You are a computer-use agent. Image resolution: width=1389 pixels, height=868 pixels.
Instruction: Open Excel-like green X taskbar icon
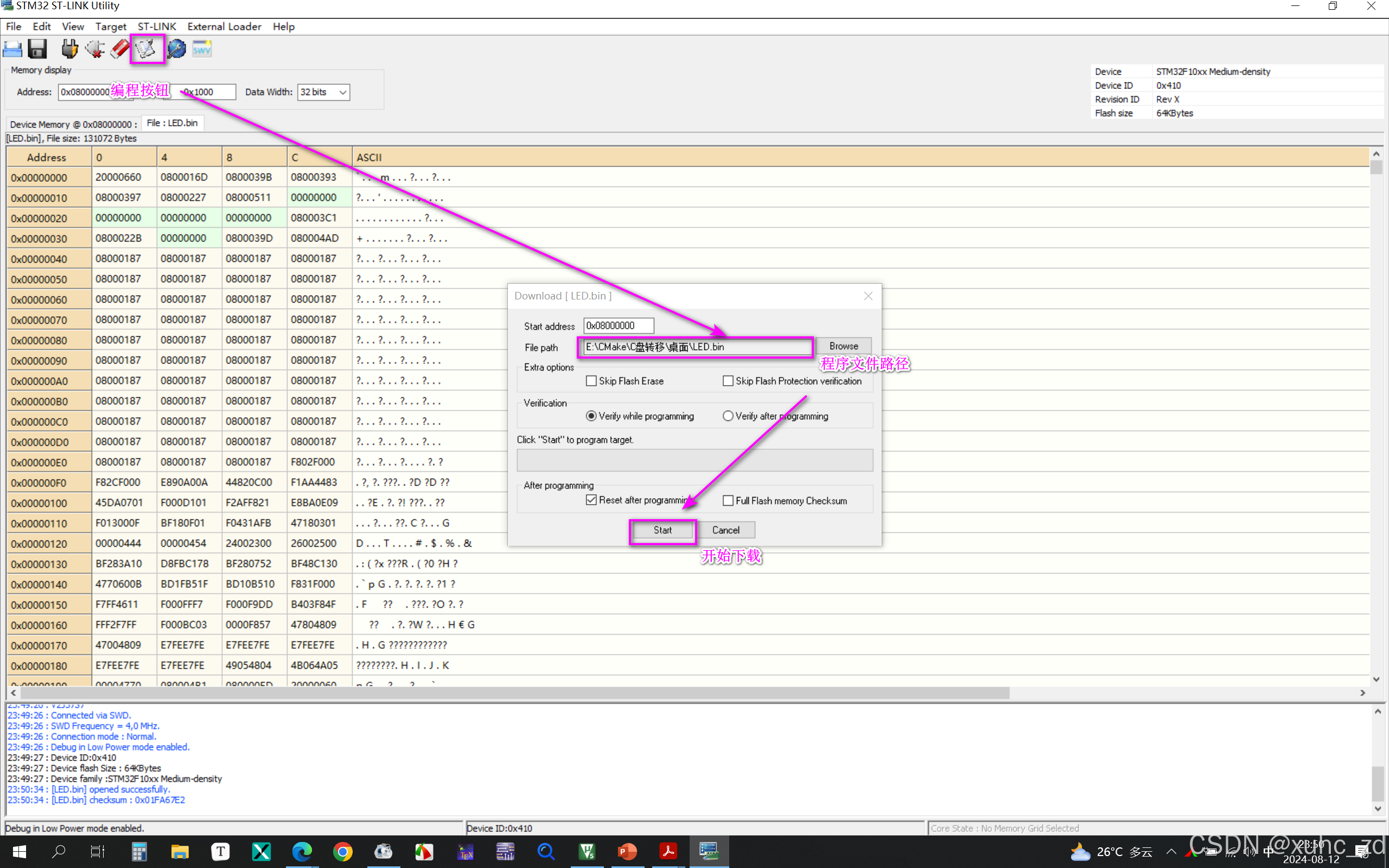click(x=261, y=852)
